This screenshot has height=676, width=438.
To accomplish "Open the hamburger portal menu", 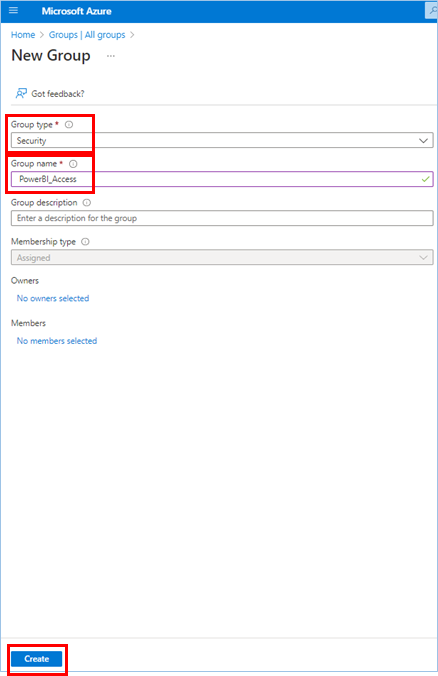I will [13, 10].
